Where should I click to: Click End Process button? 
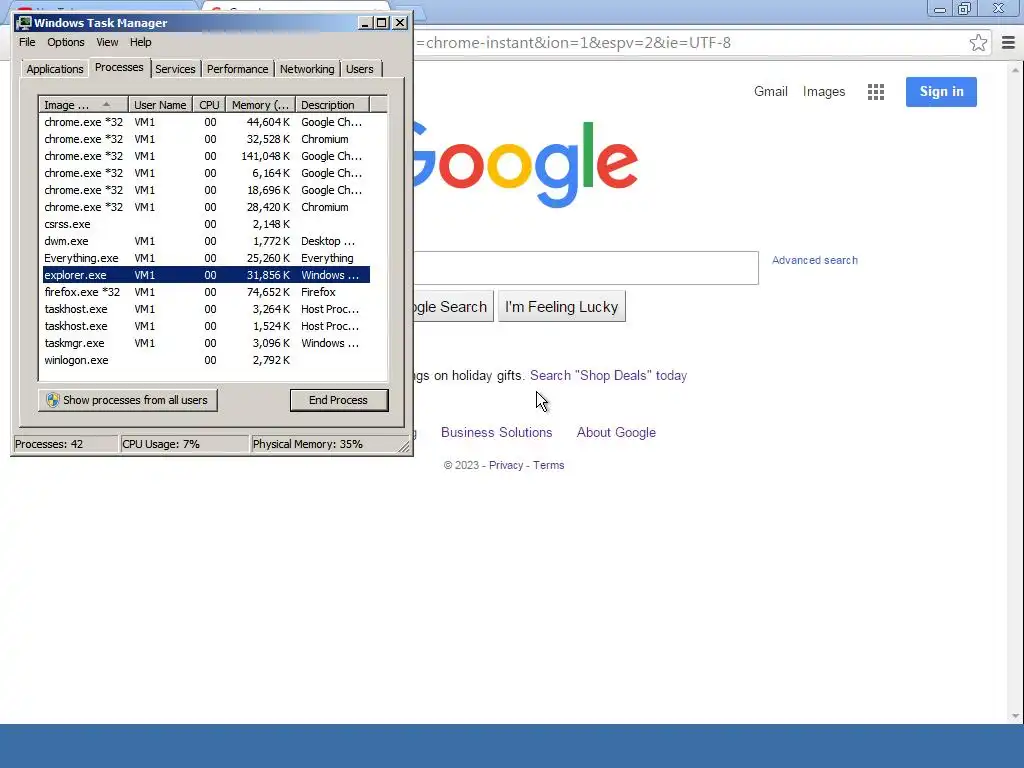[338, 400]
